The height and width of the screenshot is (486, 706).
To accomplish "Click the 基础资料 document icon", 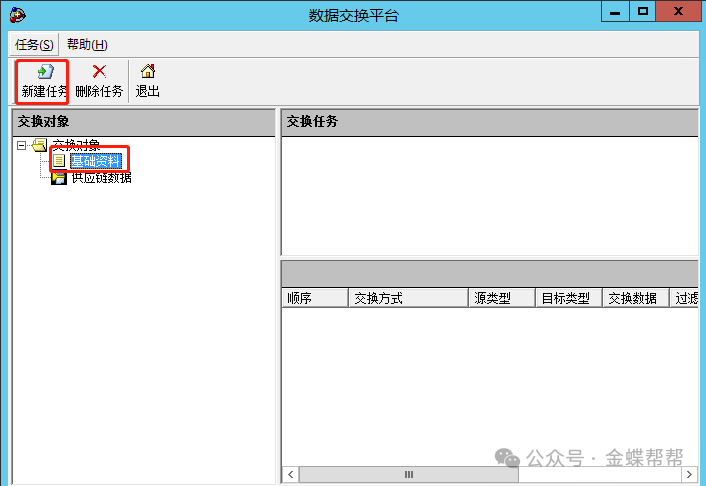I will (x=59, y=161).
